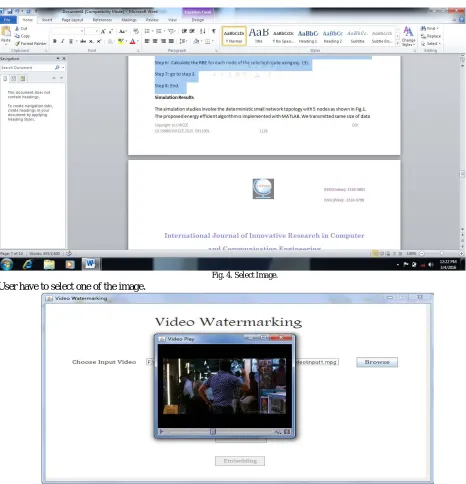Click the Increase Indent icon
The height and width of the screenshot is (484, 466).
pyautogui.click(x=192, y=31)
